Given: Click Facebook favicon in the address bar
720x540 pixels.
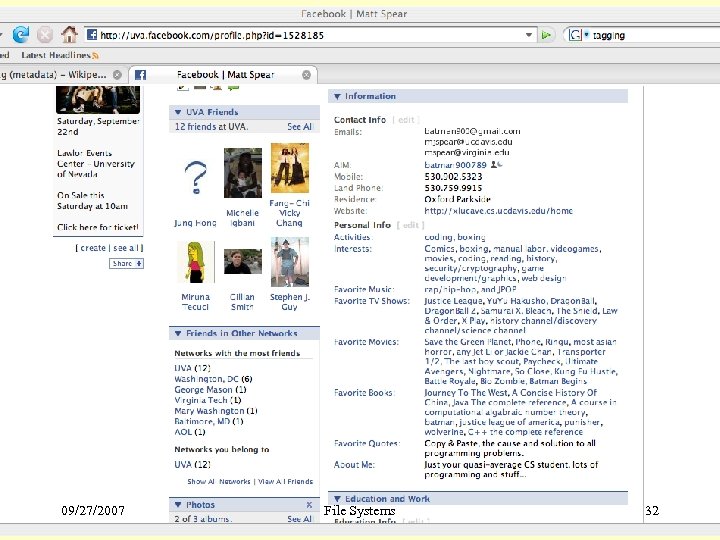Looking at the screenshot, I should [x=92, y=35].
